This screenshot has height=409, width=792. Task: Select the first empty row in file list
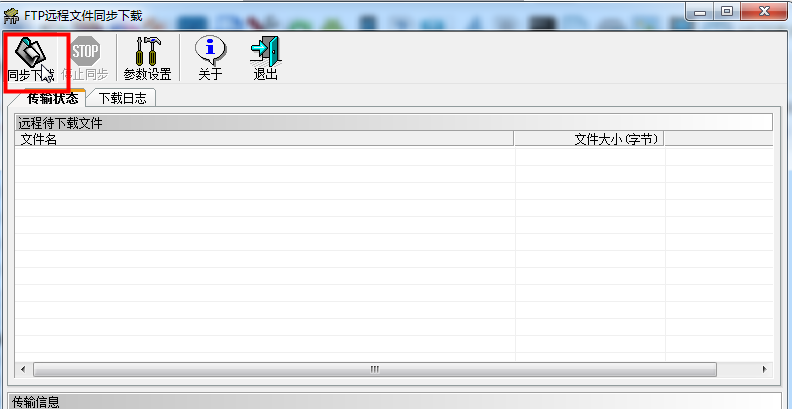coord(264,157)
